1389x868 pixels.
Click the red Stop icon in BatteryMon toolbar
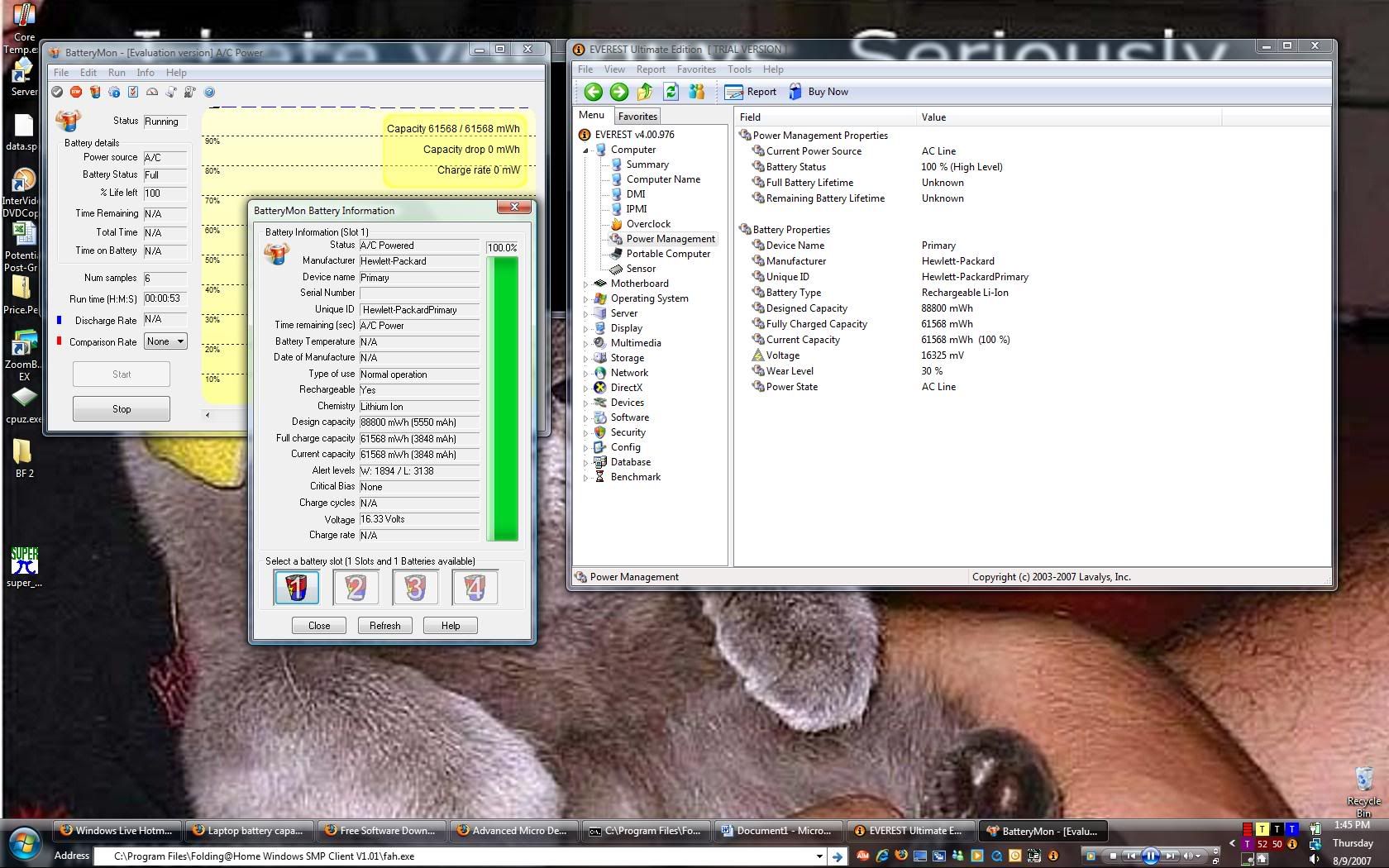pyautogui.click(x=76, y=93)
